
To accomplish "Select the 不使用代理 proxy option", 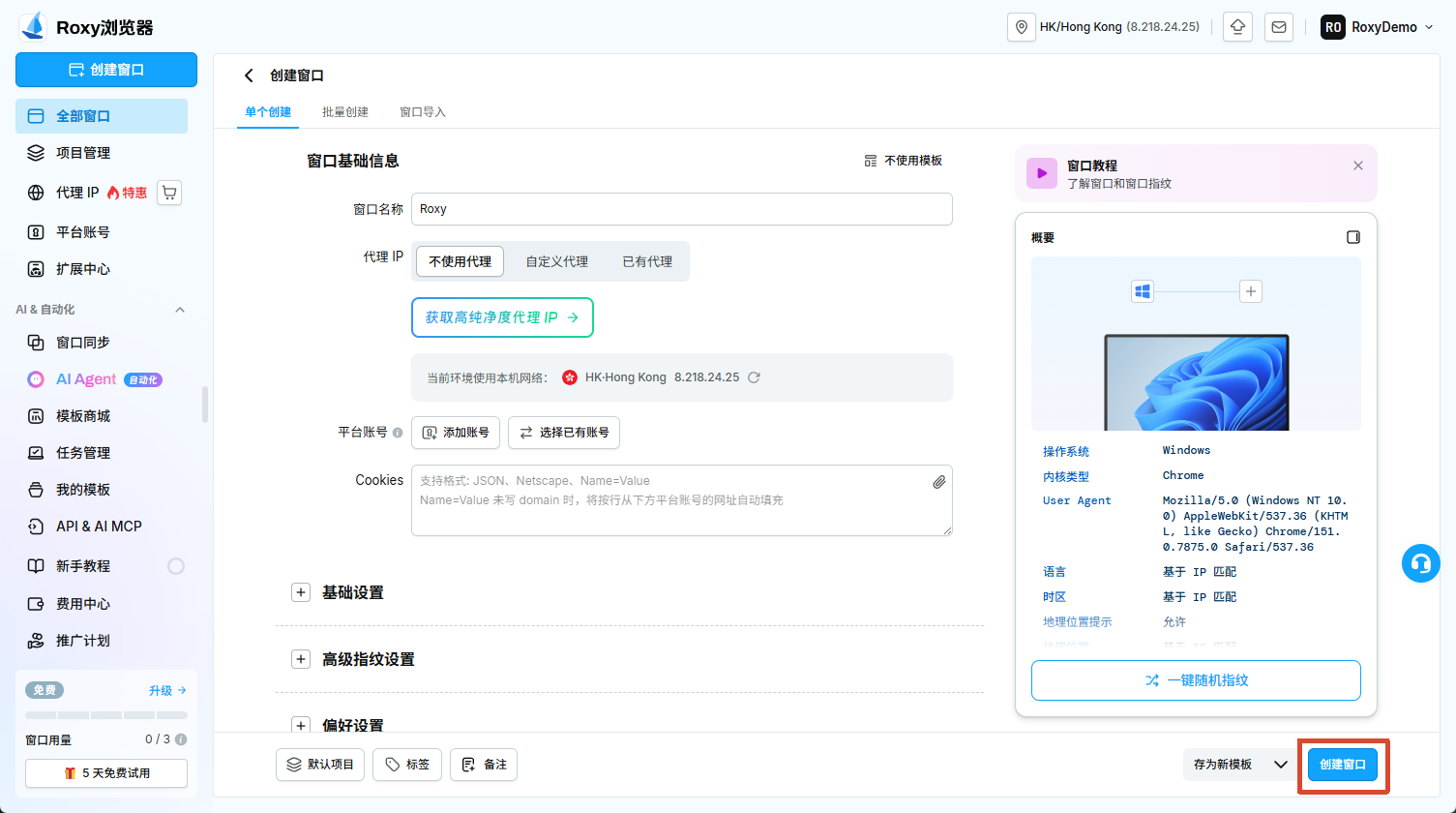I will 461,261.
